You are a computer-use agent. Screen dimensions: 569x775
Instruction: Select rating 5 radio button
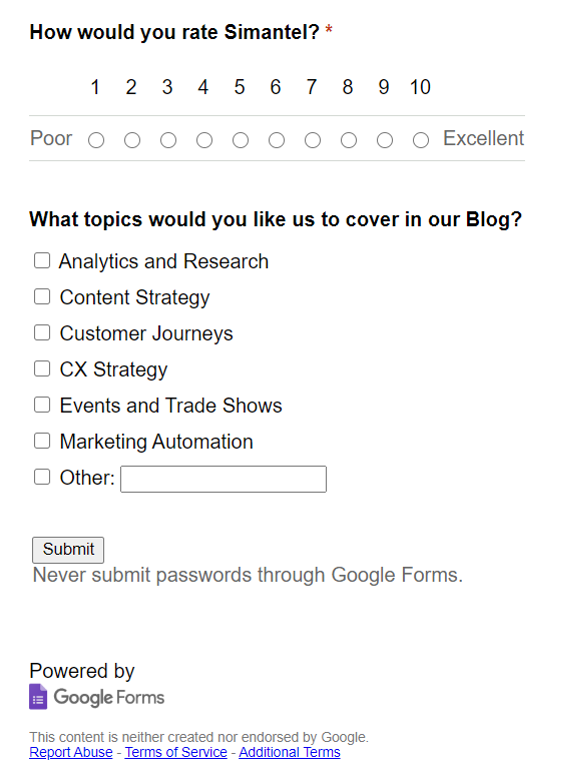240,140
